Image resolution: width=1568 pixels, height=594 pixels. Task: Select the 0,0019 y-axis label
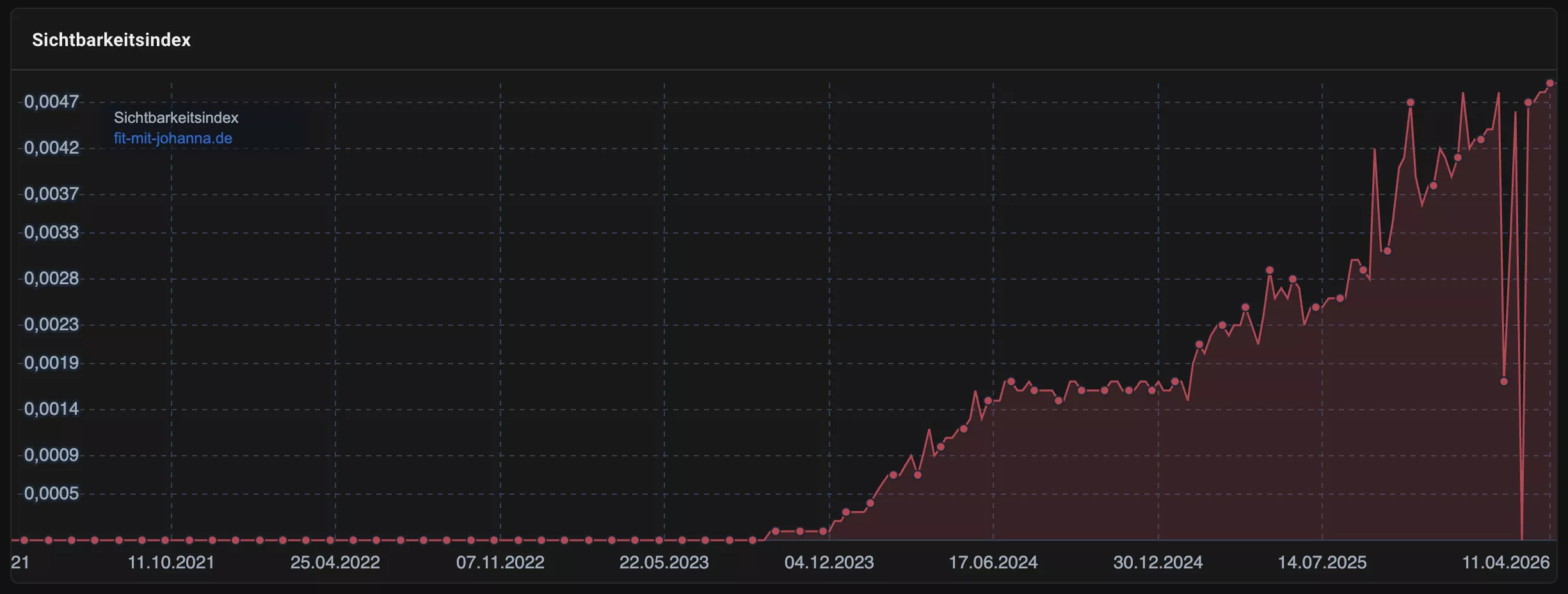(51, 363)
